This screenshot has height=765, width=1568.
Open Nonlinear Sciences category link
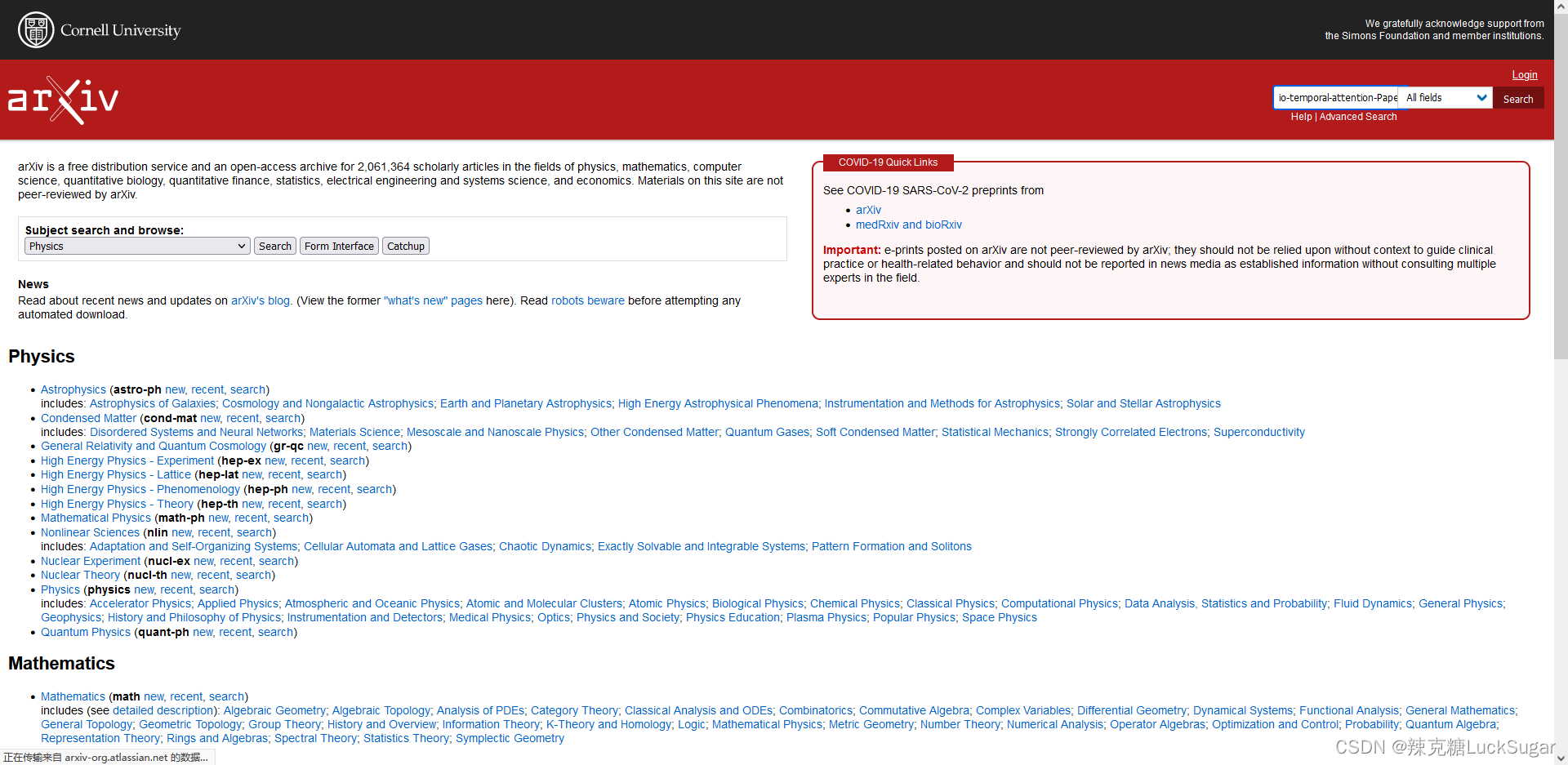91,532
